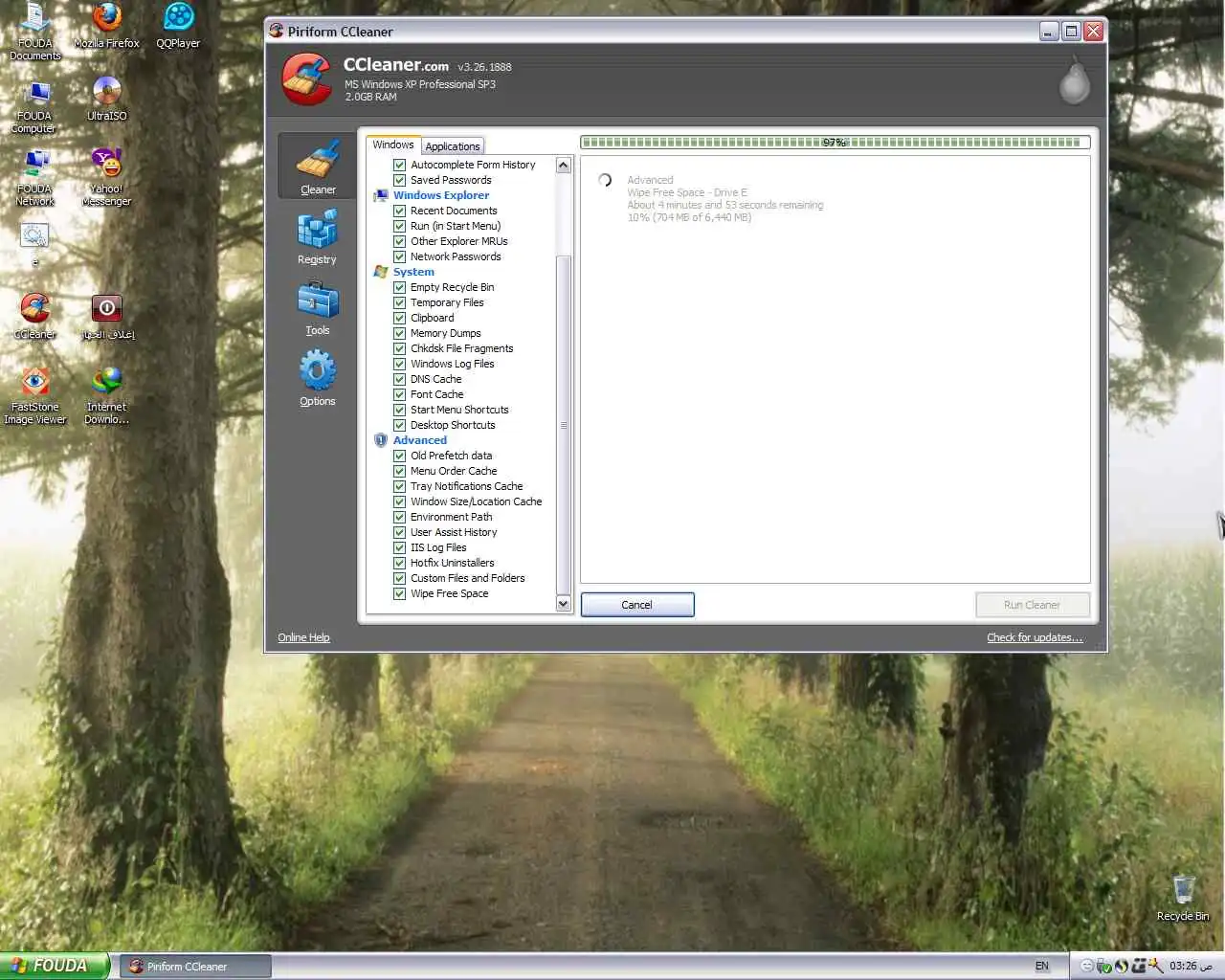Open the Arabic-labeled shutdown desktop icon
The width and height of the screenshot is (1225, 980).
106,318
